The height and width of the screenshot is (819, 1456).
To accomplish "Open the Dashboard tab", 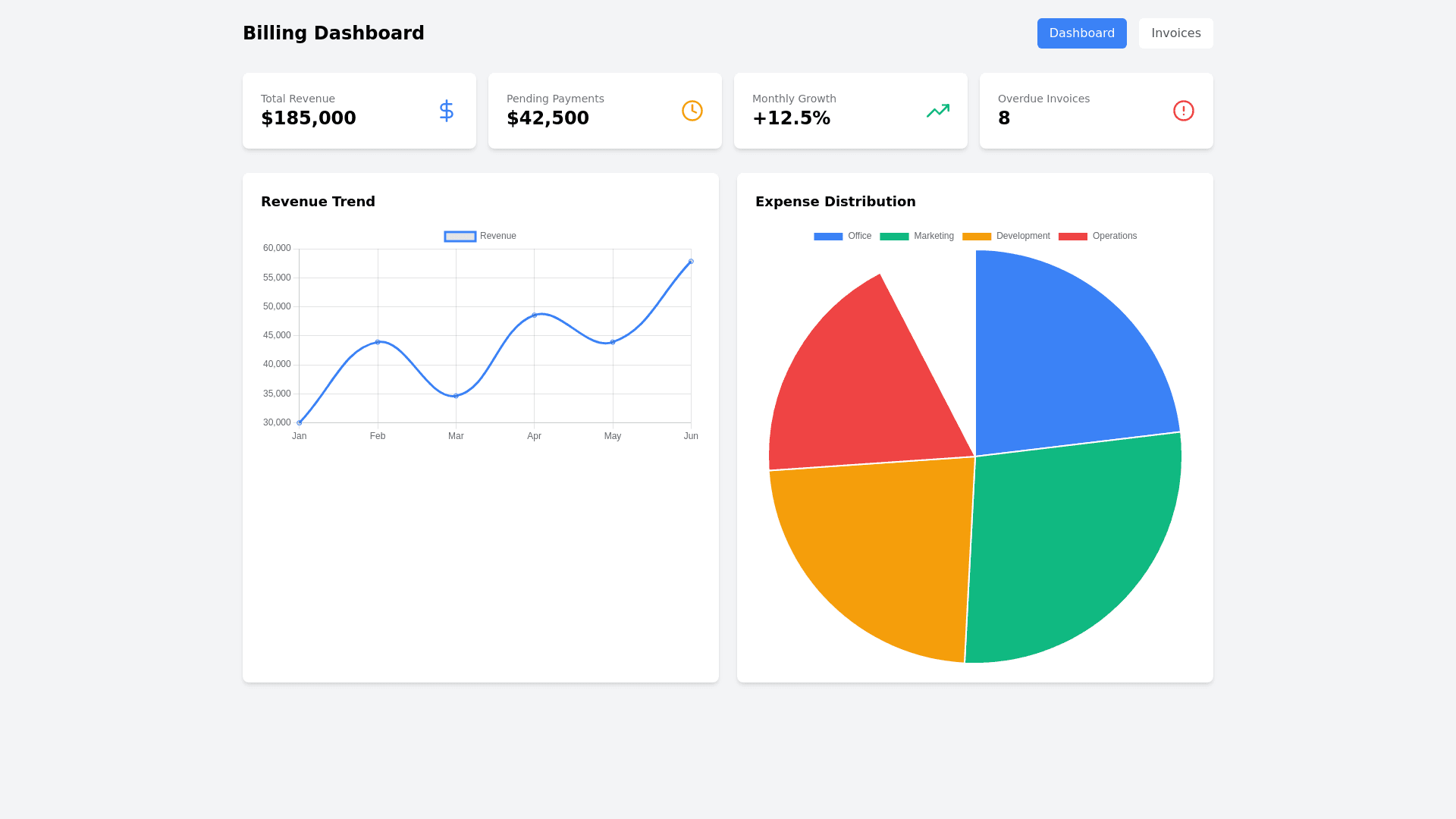I will click(1081, 33).
